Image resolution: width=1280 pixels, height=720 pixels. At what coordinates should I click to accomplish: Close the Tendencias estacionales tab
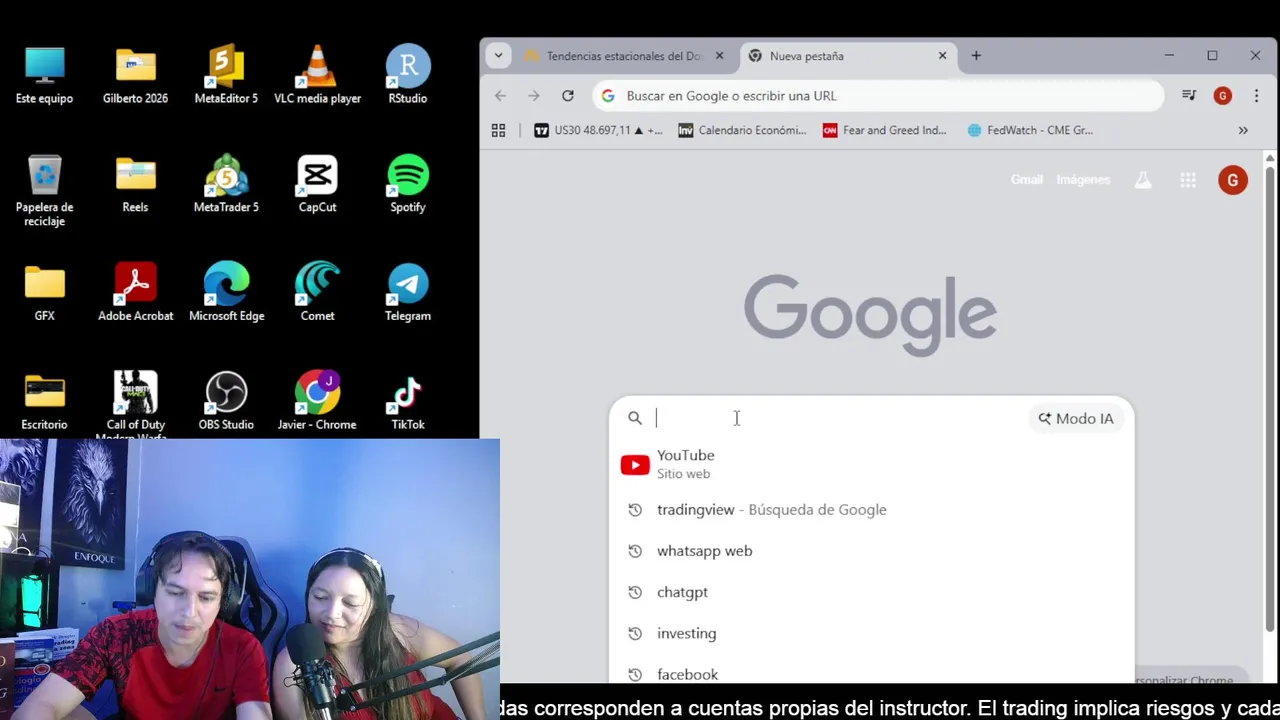tap(719, 56)
